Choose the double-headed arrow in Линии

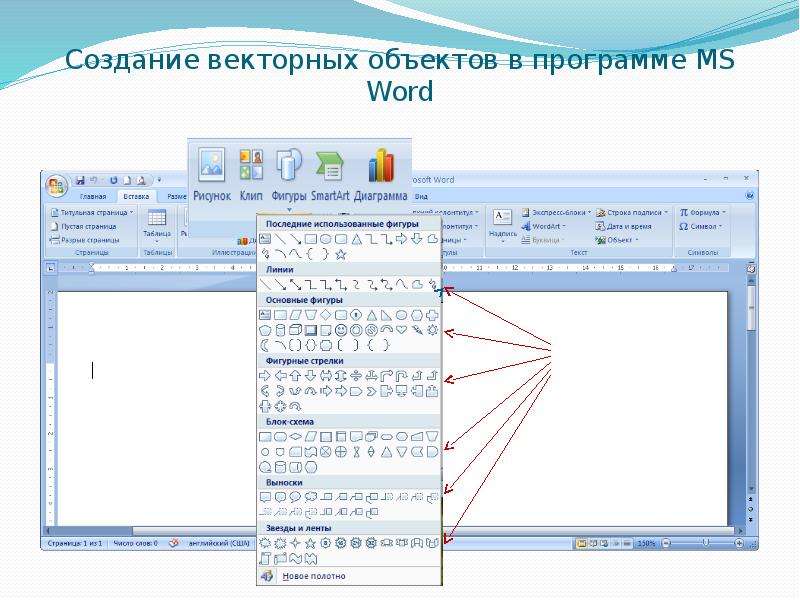coord(295,284)
